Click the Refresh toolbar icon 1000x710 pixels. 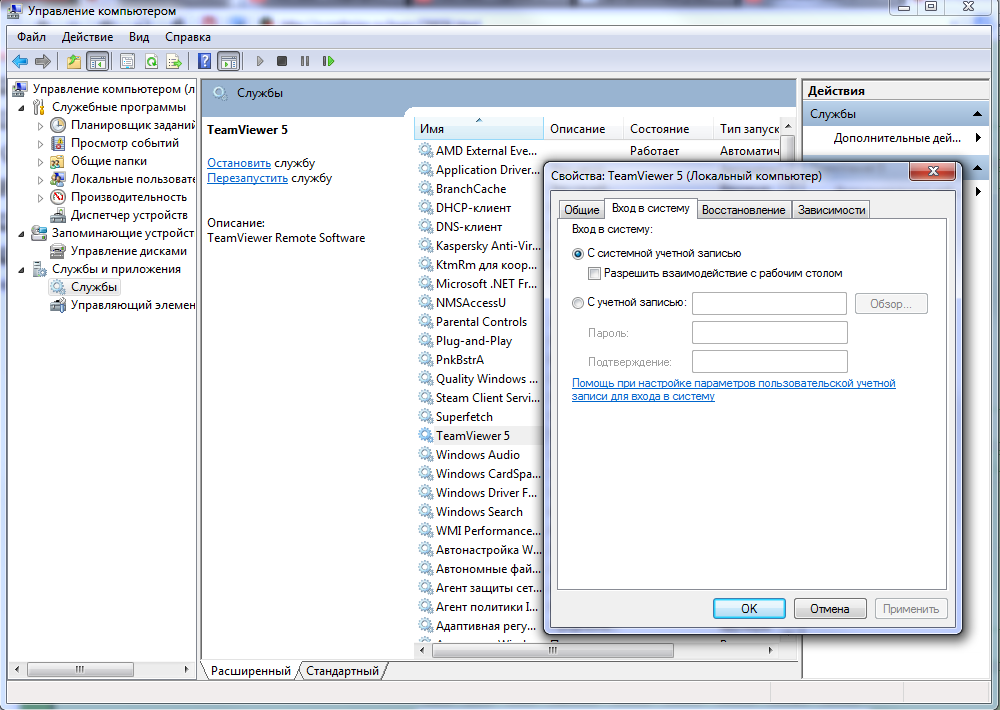[x=151, y=61]
